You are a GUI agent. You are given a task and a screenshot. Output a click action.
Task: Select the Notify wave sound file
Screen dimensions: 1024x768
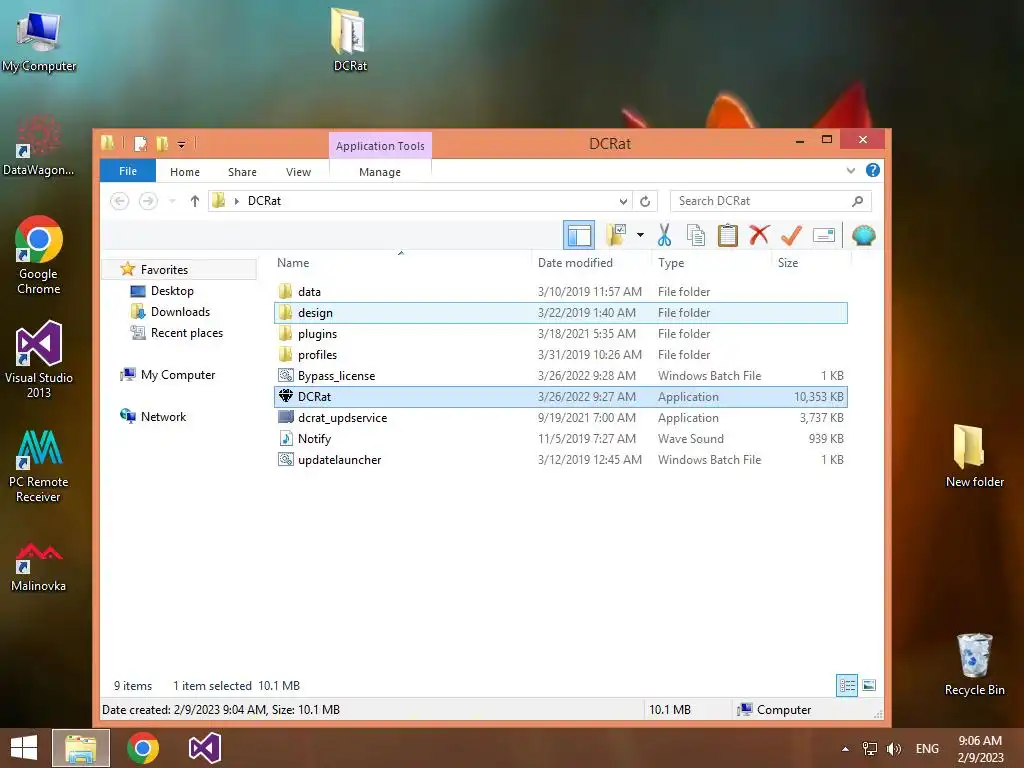(x=561, y=439)
